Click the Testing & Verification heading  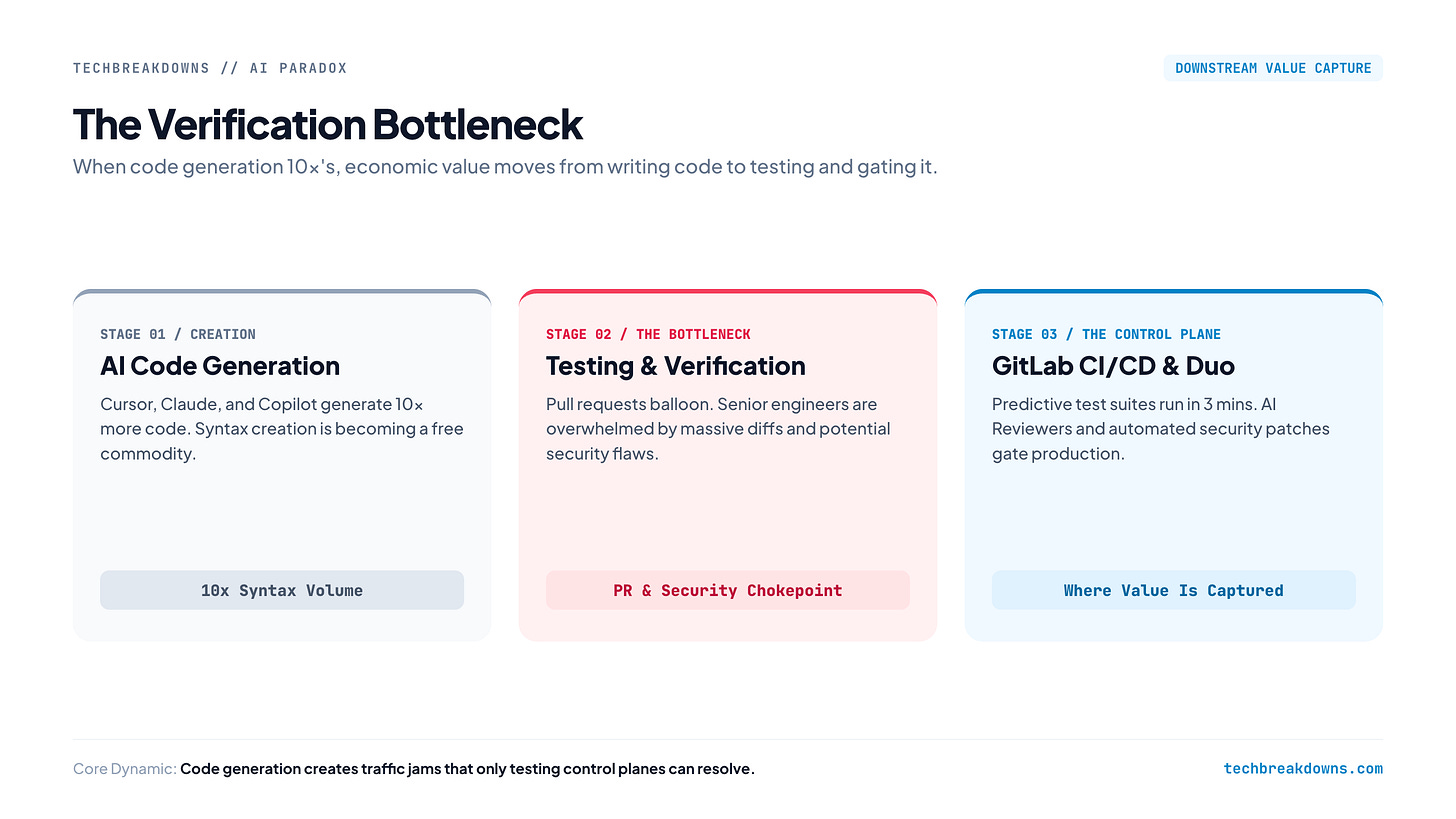676,366
